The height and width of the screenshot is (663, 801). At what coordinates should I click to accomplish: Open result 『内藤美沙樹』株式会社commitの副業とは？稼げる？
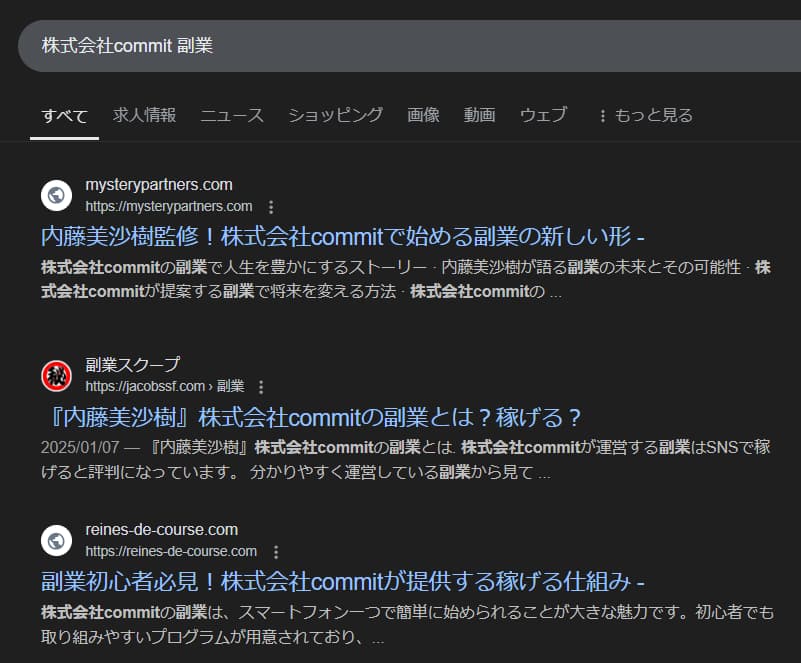311,417
